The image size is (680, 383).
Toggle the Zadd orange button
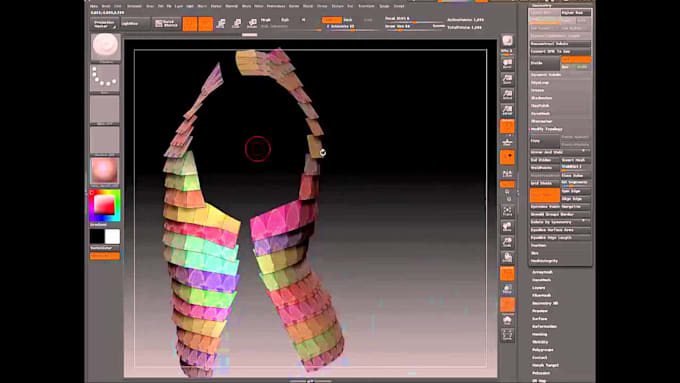[x=332, y=20]
